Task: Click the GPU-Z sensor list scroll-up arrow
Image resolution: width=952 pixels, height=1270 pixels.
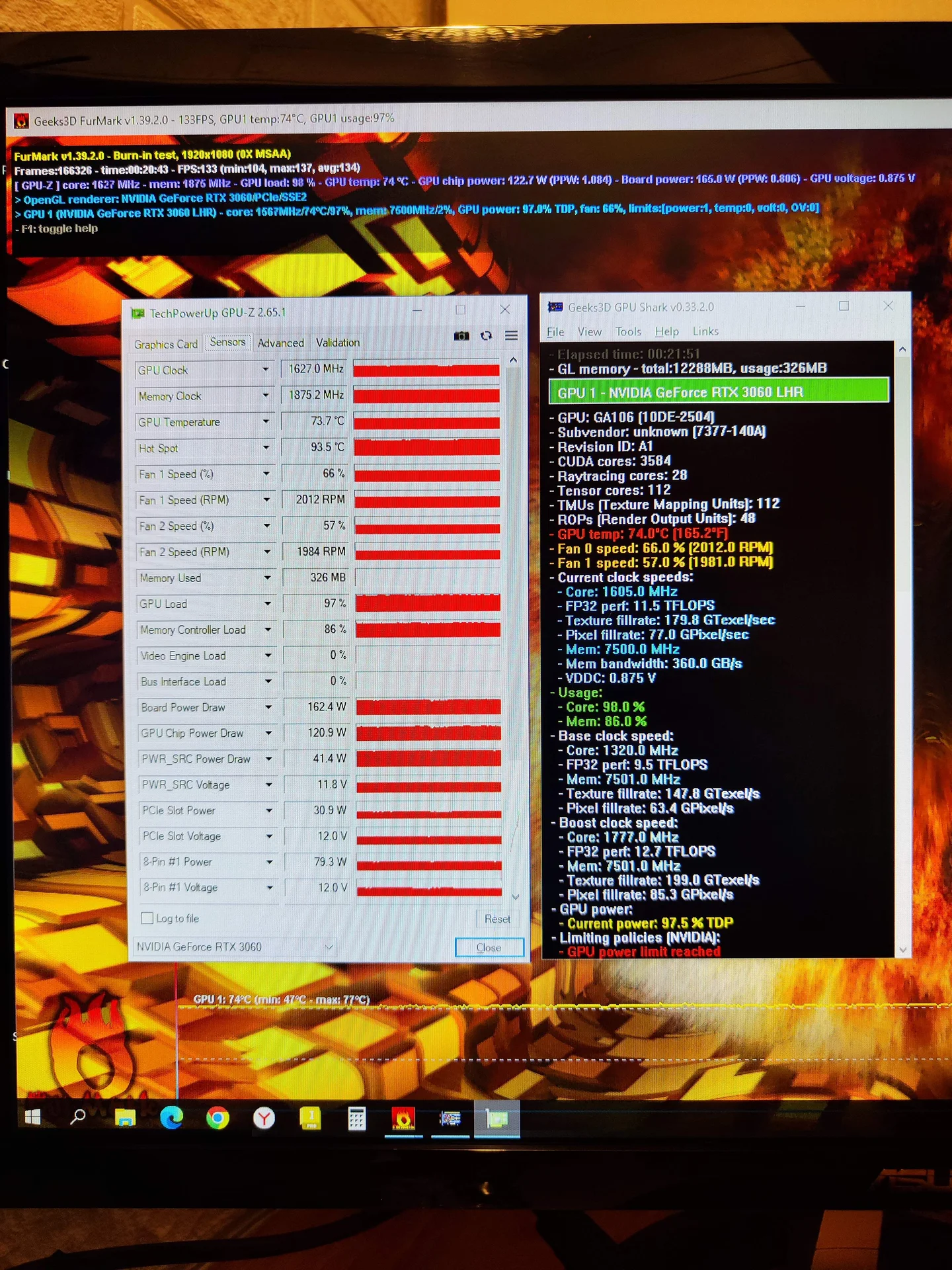Action: (x=513, y=360)
